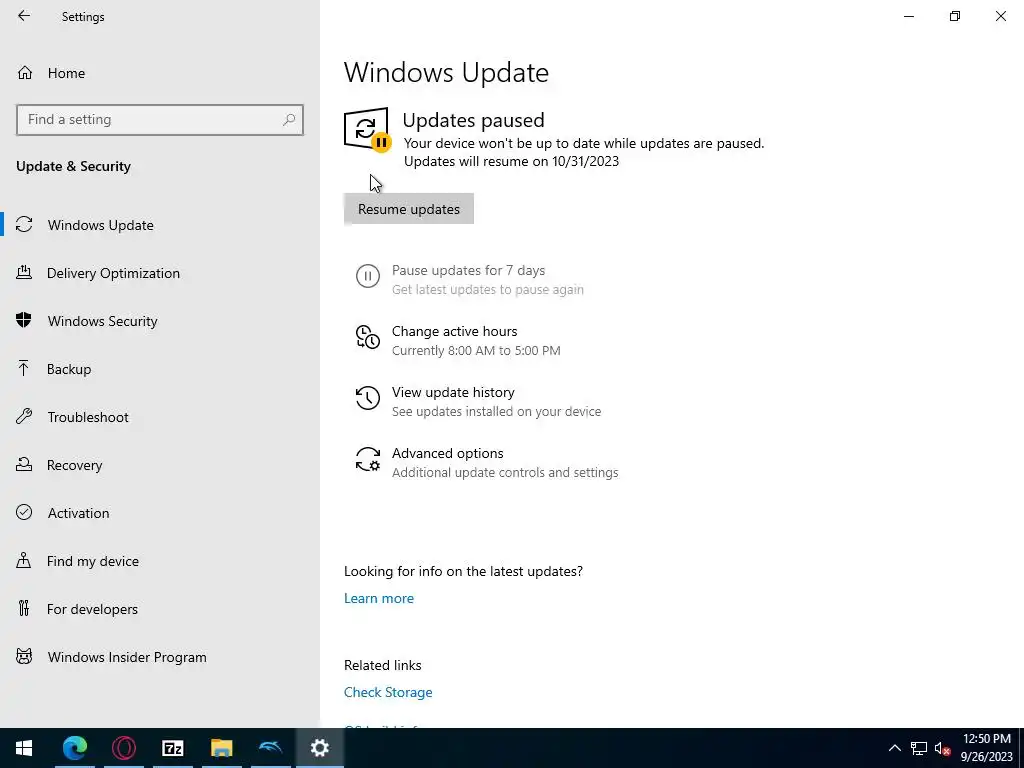Click the Settings gear in taskbar
This screenshot has height=768, width=1024.
pos(320,748)
